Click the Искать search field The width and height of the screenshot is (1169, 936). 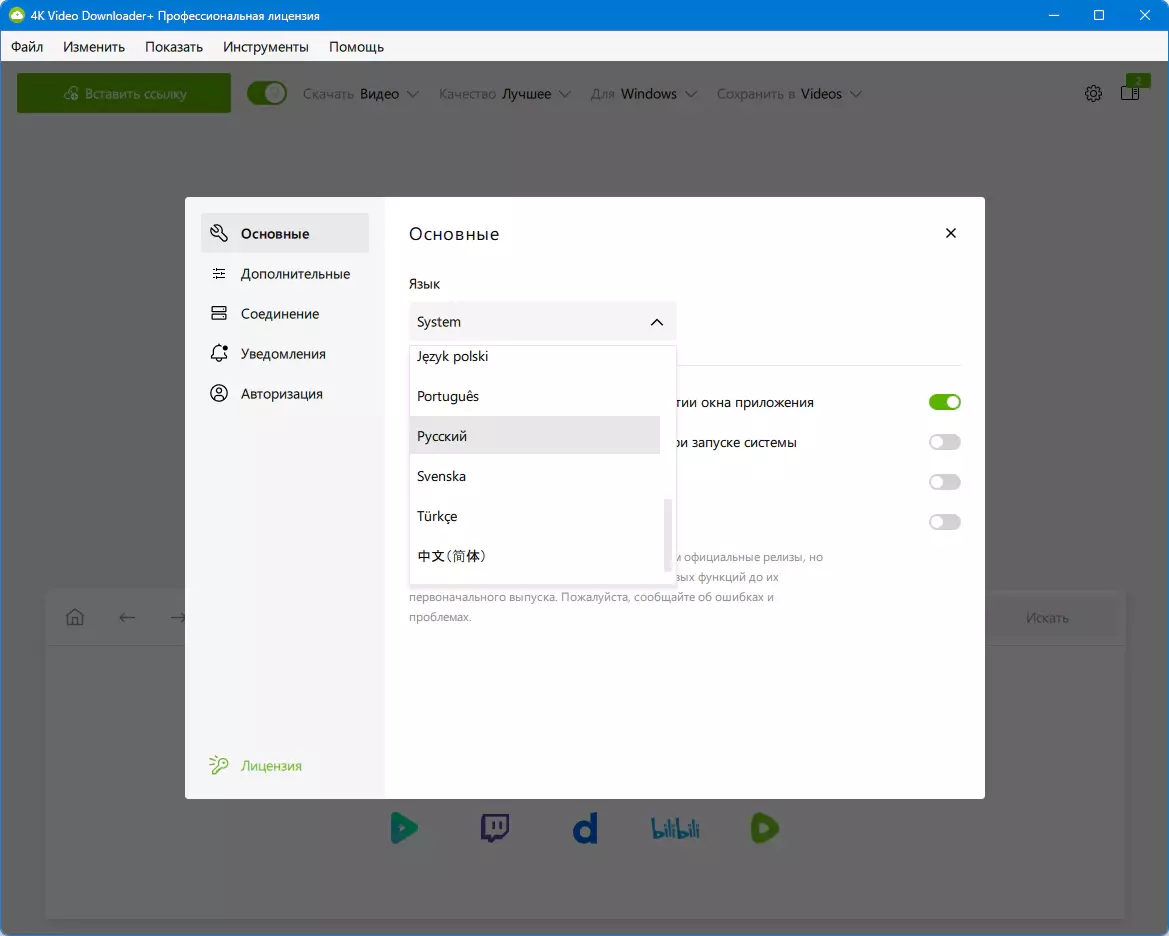tap(1047, 618)
